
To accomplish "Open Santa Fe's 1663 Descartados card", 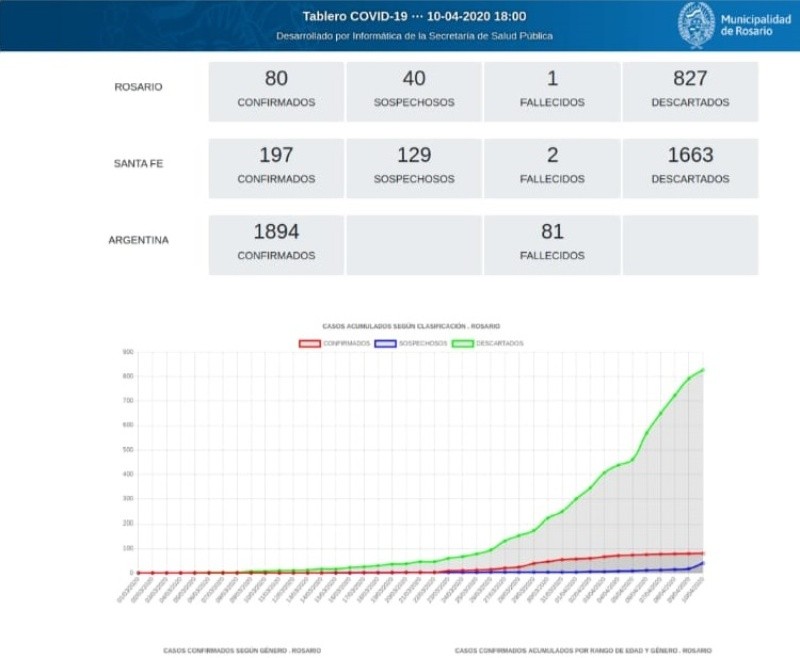I will [690, 167].
